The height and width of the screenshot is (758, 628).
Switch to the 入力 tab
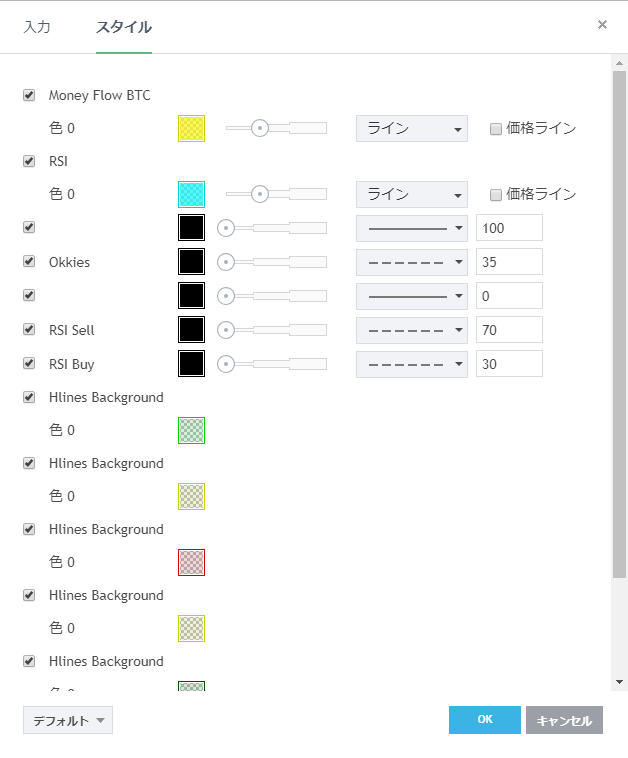pyautogui.click(x=37, y=27)
